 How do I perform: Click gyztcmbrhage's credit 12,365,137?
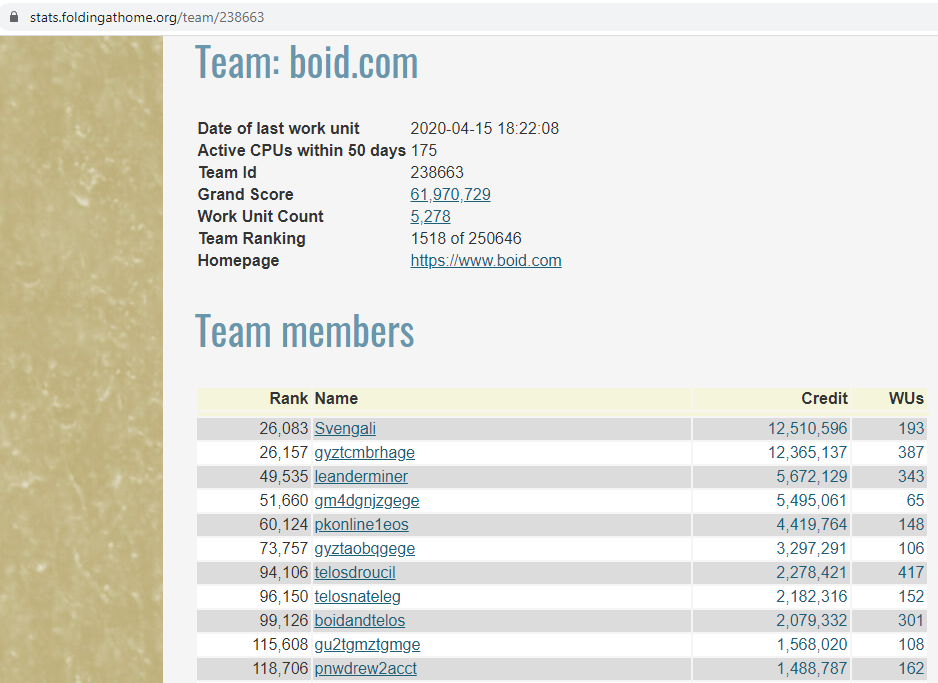point(808,453)
